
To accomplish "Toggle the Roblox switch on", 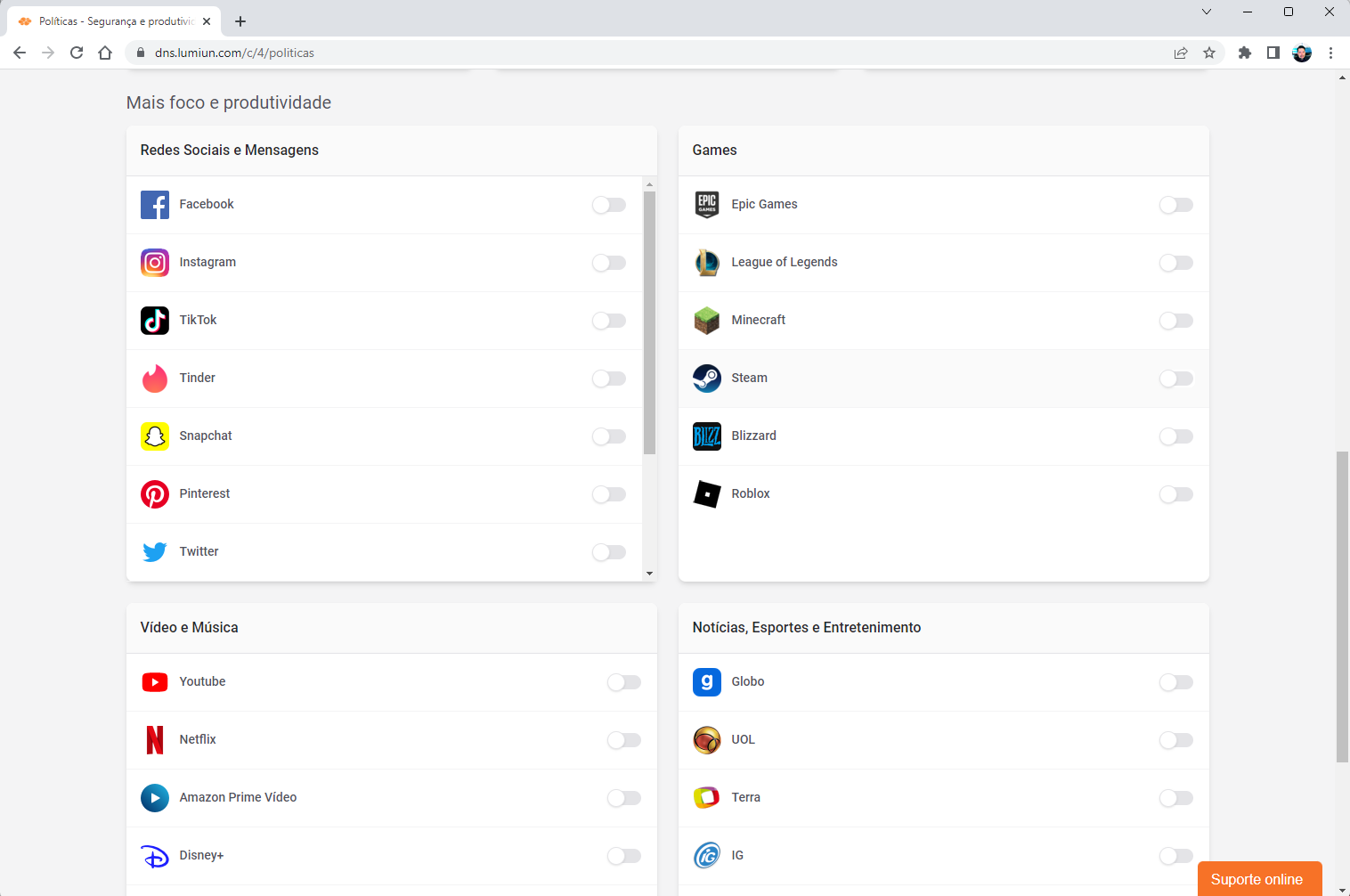I will coord(1176,494).
